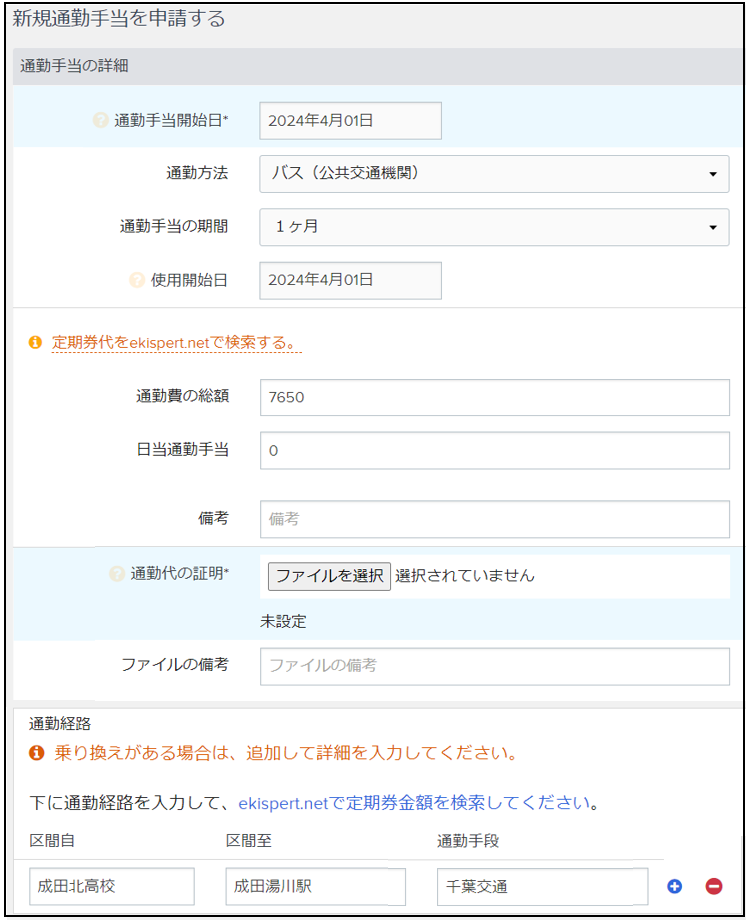746x920 pixels.
Task: Click the 区間自 field containing 成田北高校
Action: (x=112, y=886)
